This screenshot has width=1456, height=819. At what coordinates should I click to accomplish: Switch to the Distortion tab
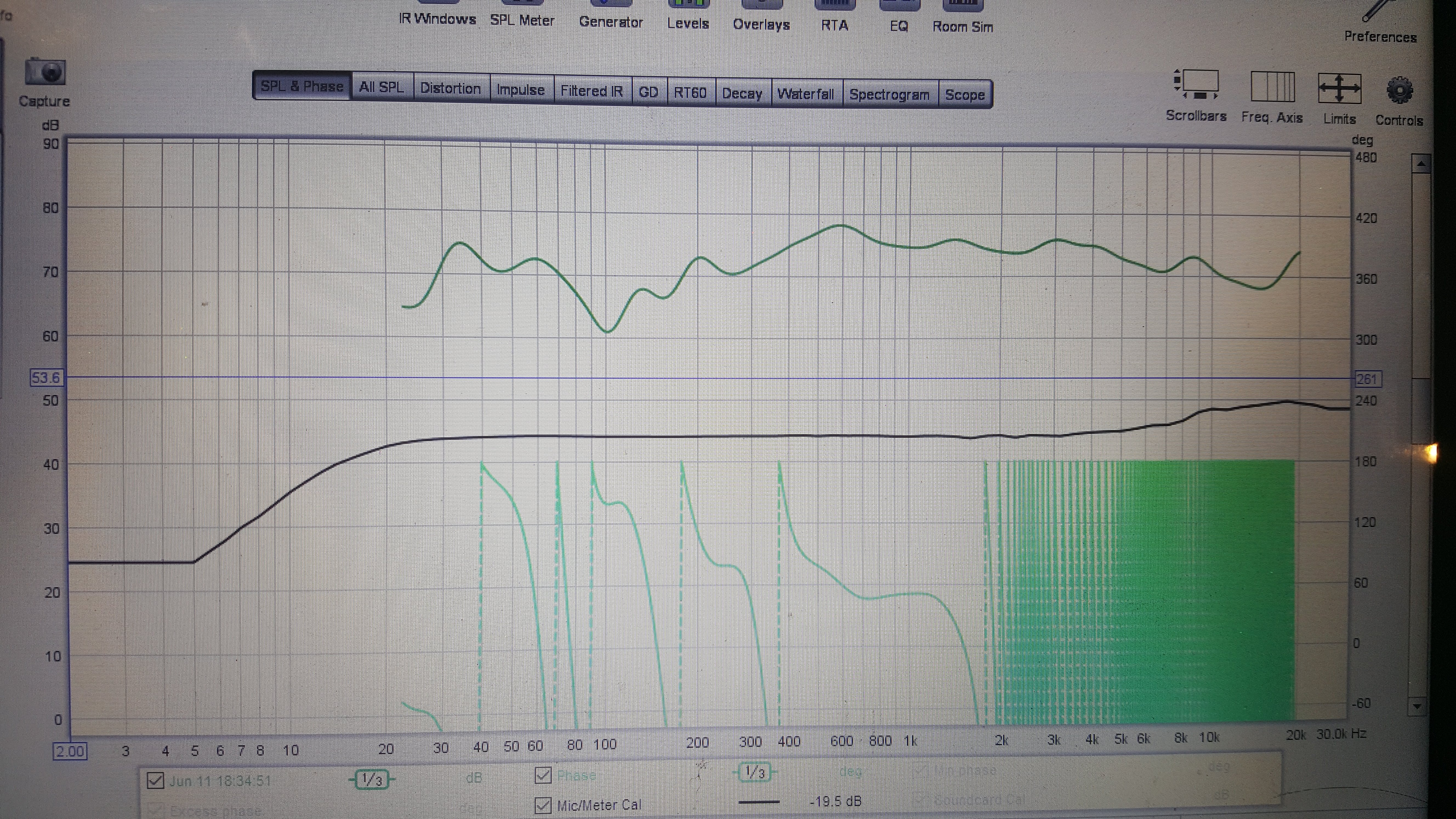(x=451, y=88)
